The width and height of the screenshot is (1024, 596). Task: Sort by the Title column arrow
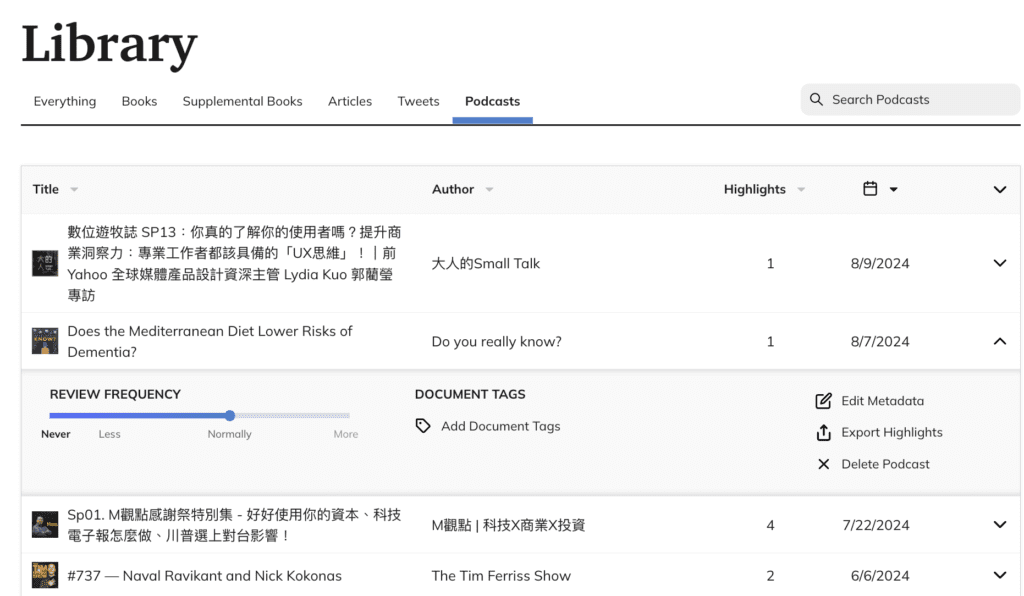[74, 190]
